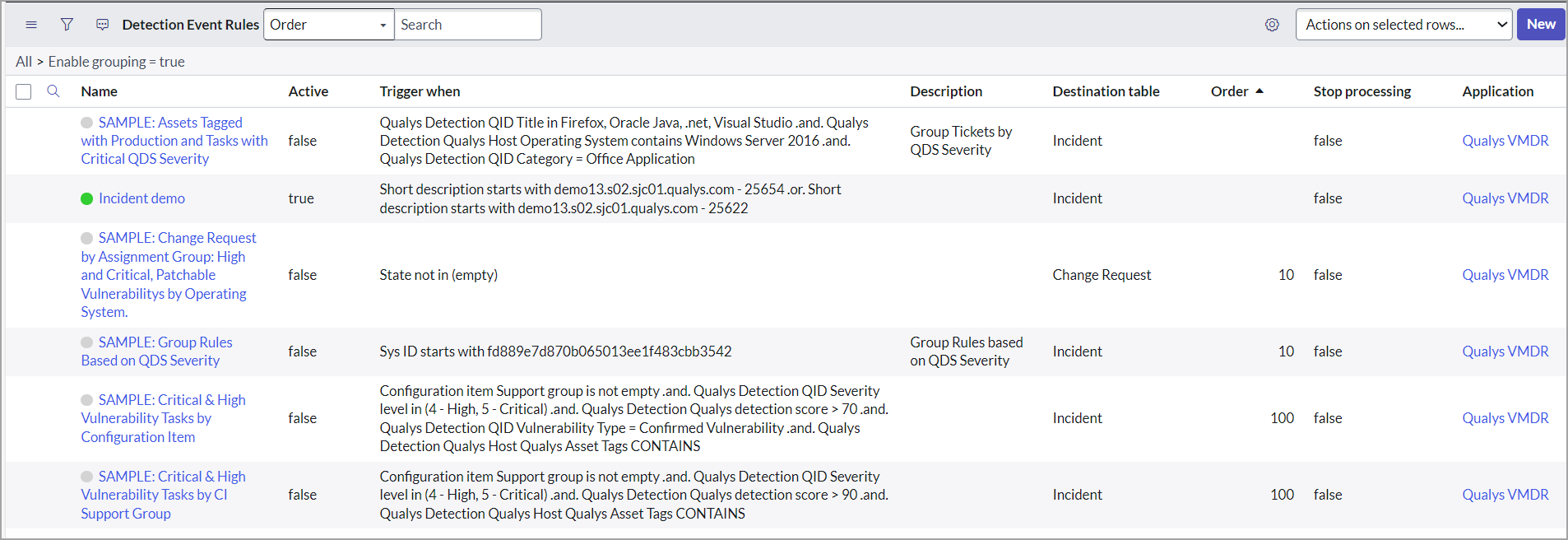Sort by the Active column header

[x=308, y=91]
